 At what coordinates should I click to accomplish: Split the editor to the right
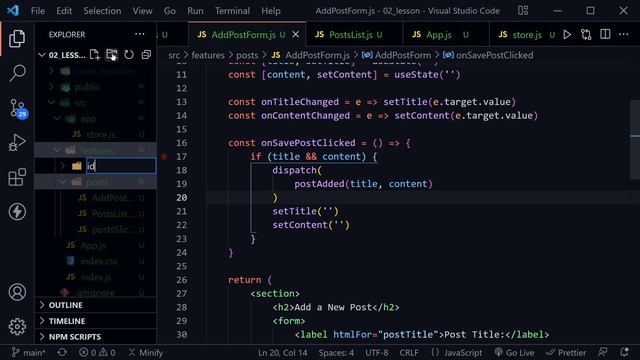pos(605,35)
